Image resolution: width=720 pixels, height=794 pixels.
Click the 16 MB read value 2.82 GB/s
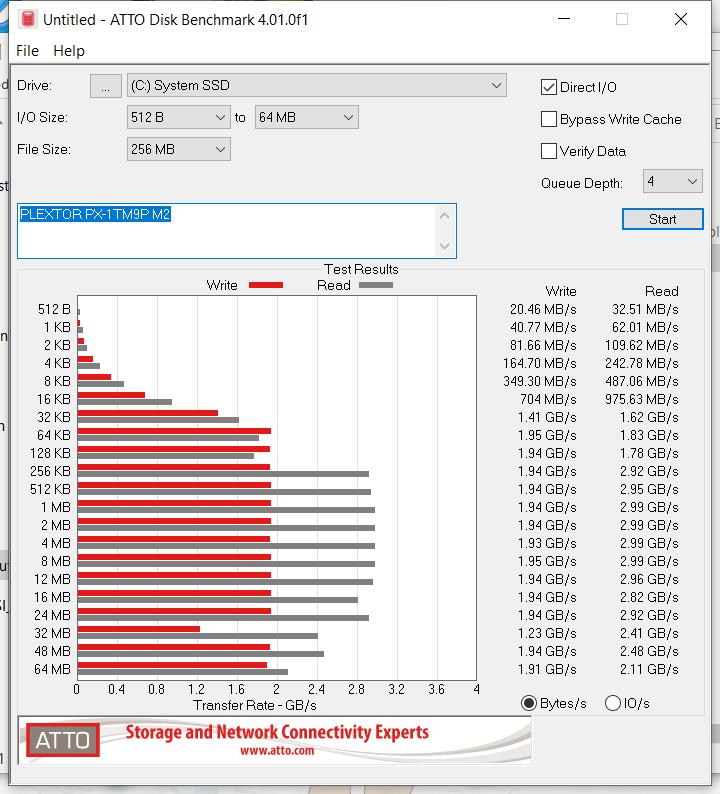649,598
